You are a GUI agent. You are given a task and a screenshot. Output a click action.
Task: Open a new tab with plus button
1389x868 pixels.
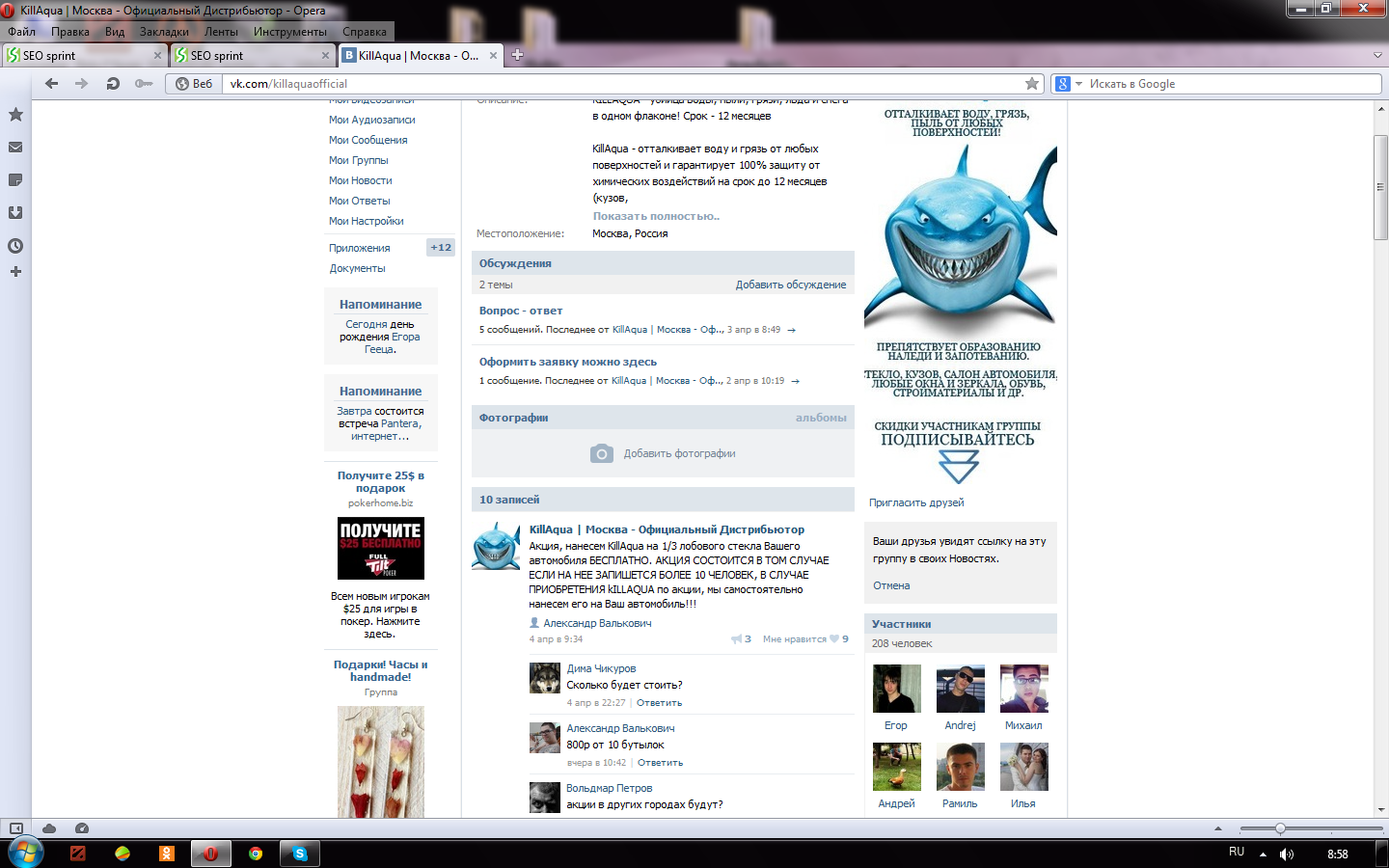(517, 55)
